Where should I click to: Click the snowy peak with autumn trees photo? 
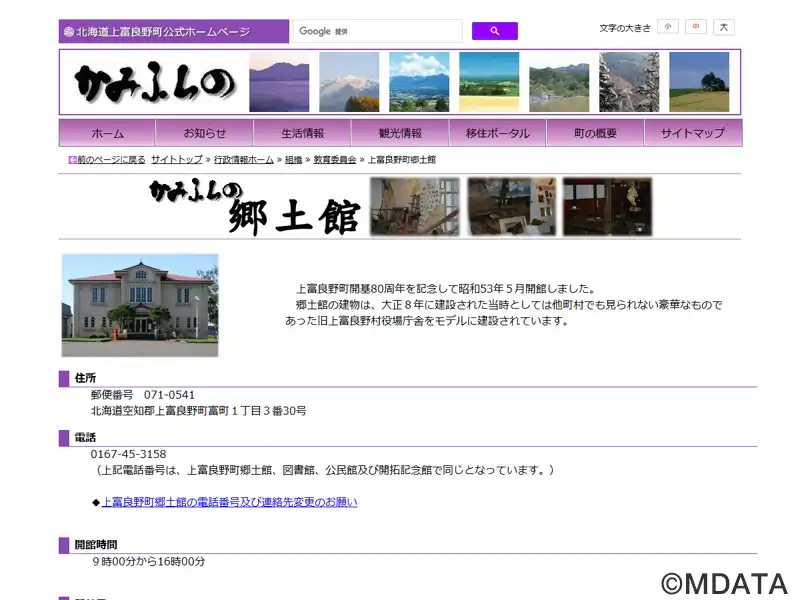[x=349, y=82]
